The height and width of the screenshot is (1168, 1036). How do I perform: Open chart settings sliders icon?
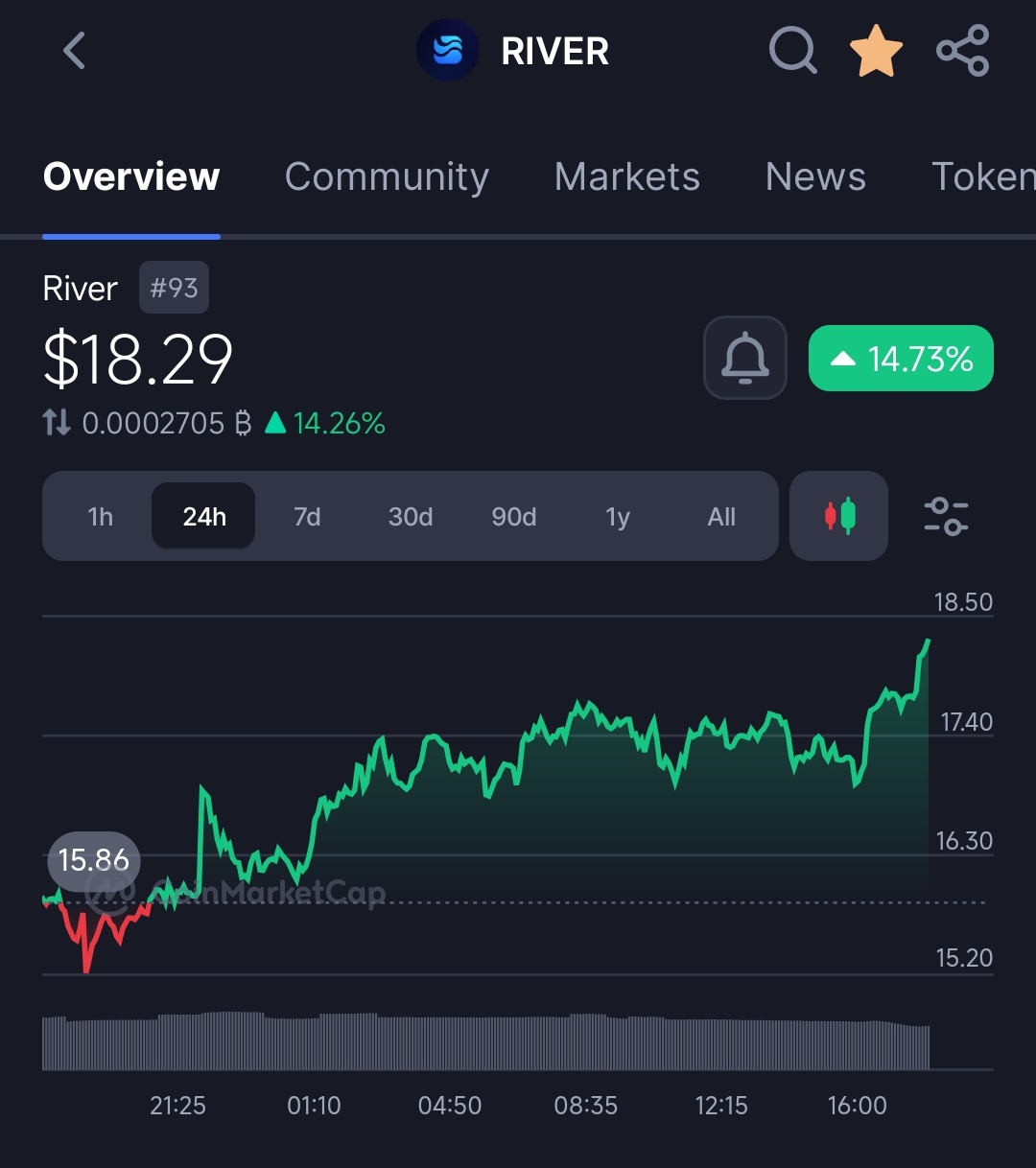(x=946, y=516)
